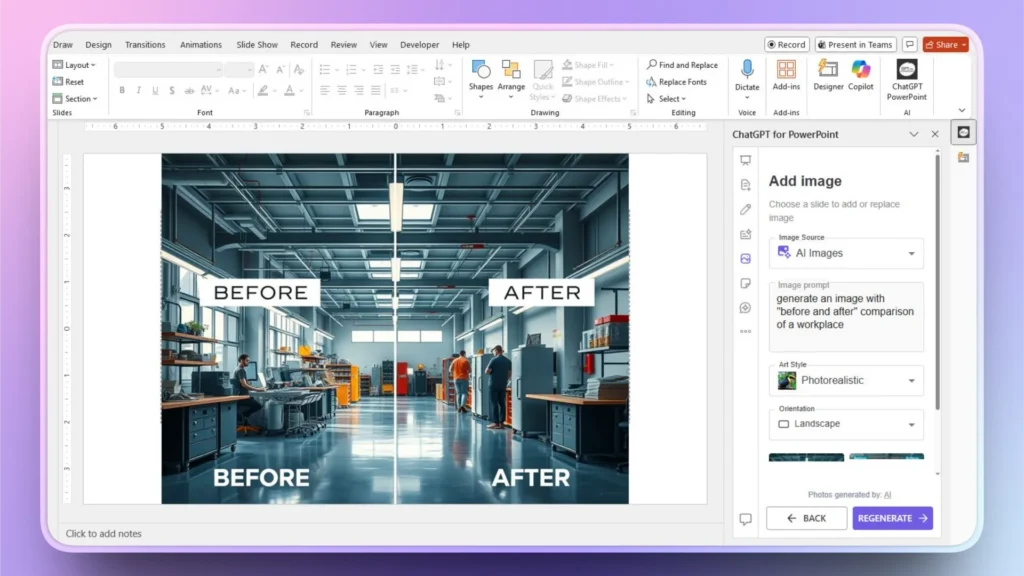
Task: Open the Image Source dropdown showing AI Images
Action: point(846,253)
